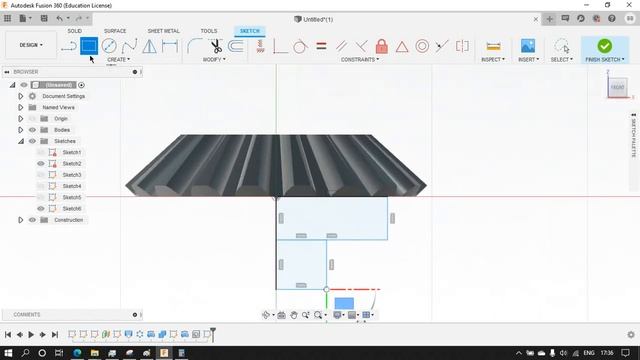The width and height of the screenshot is (640, 360).
Task: Toggle visibility of the Origin folder
Action: (x=32, y=118)
